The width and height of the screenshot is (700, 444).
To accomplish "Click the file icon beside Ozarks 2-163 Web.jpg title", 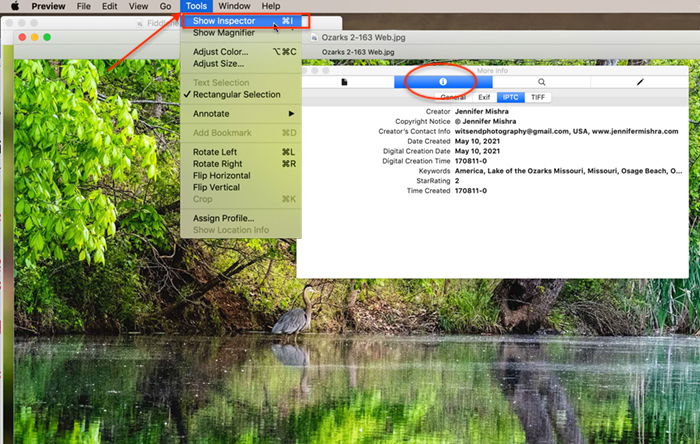I will tap(315, 38).
